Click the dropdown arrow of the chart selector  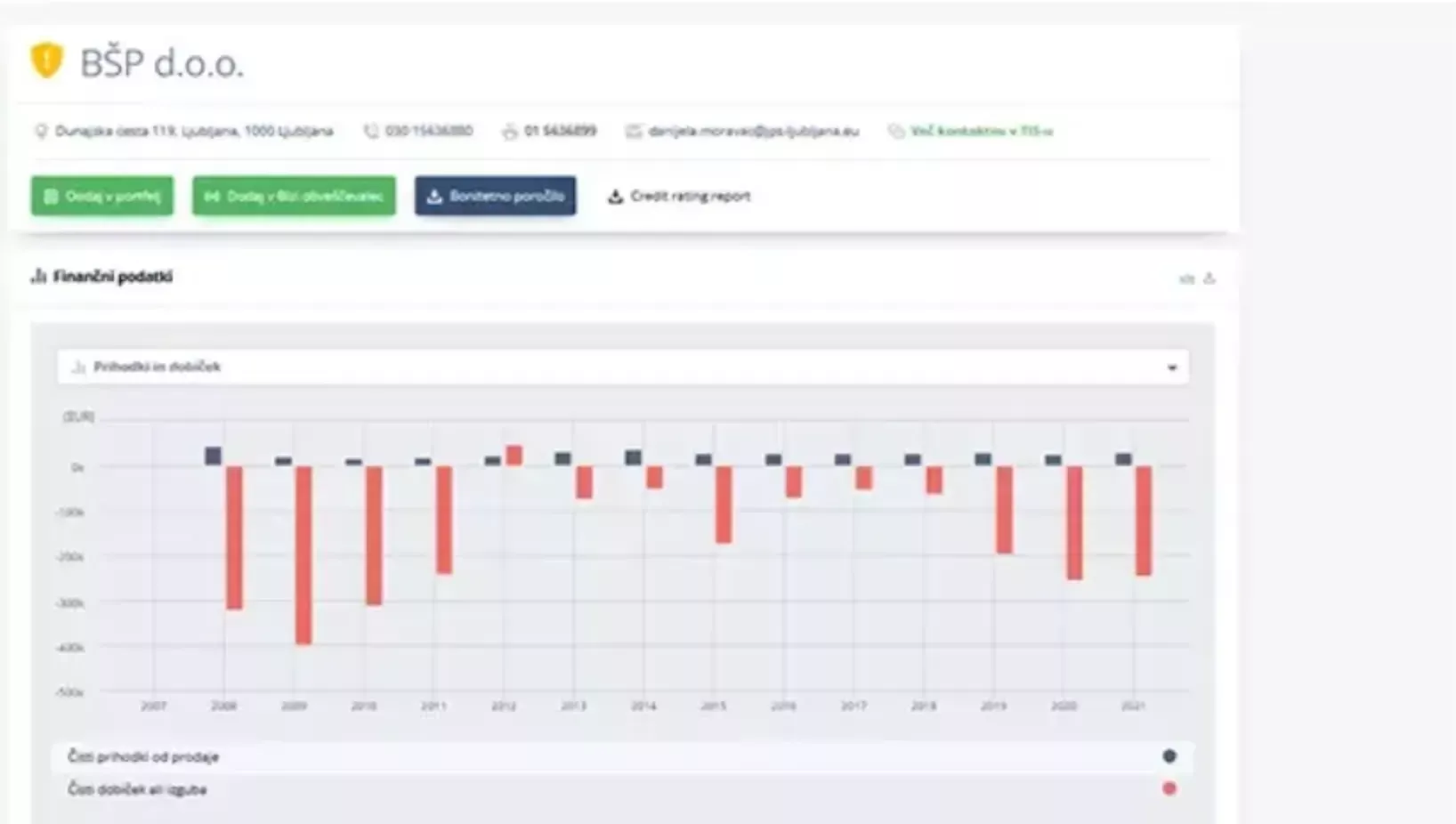[x=1171, y=368]
